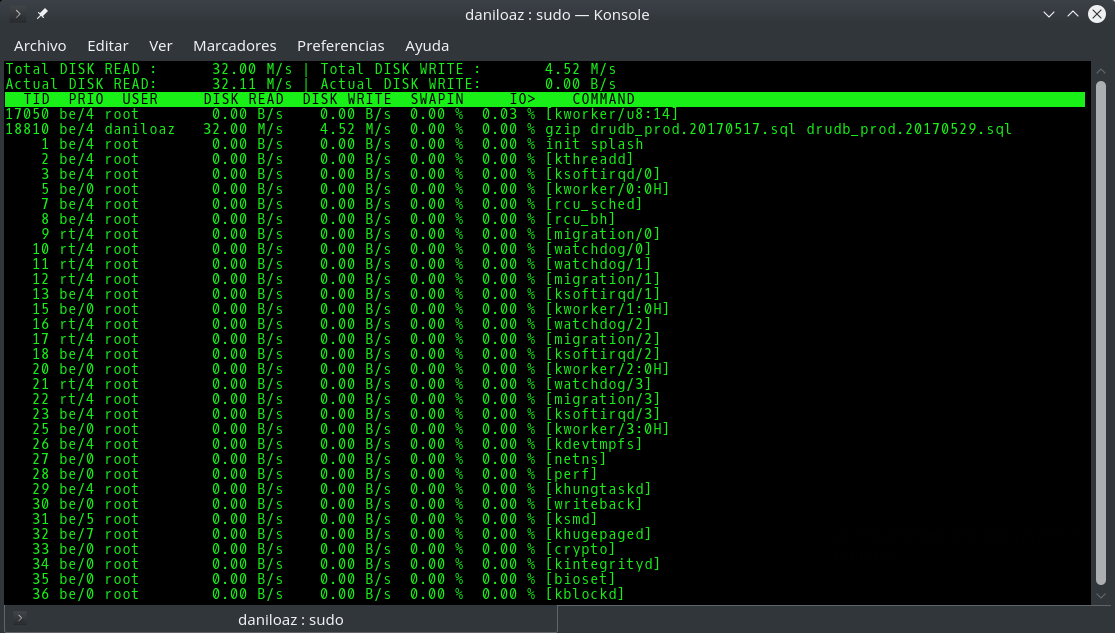Image resolution: width=1115 pixels, height=633 pixels.
Task: Open the Ayuda menu
Action: (x=427, y=46)
